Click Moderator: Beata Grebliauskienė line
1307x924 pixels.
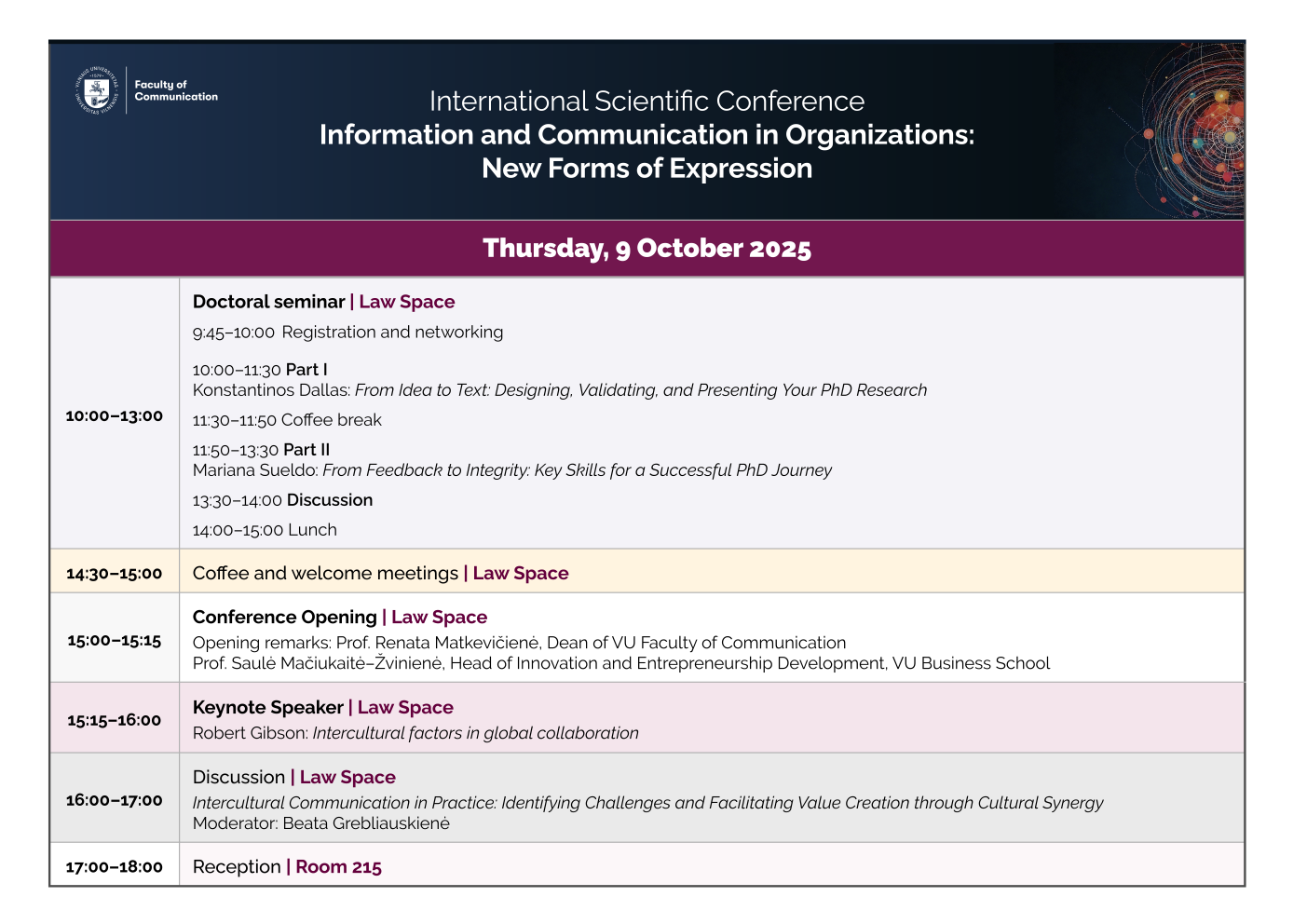click(x=320, y=823)
